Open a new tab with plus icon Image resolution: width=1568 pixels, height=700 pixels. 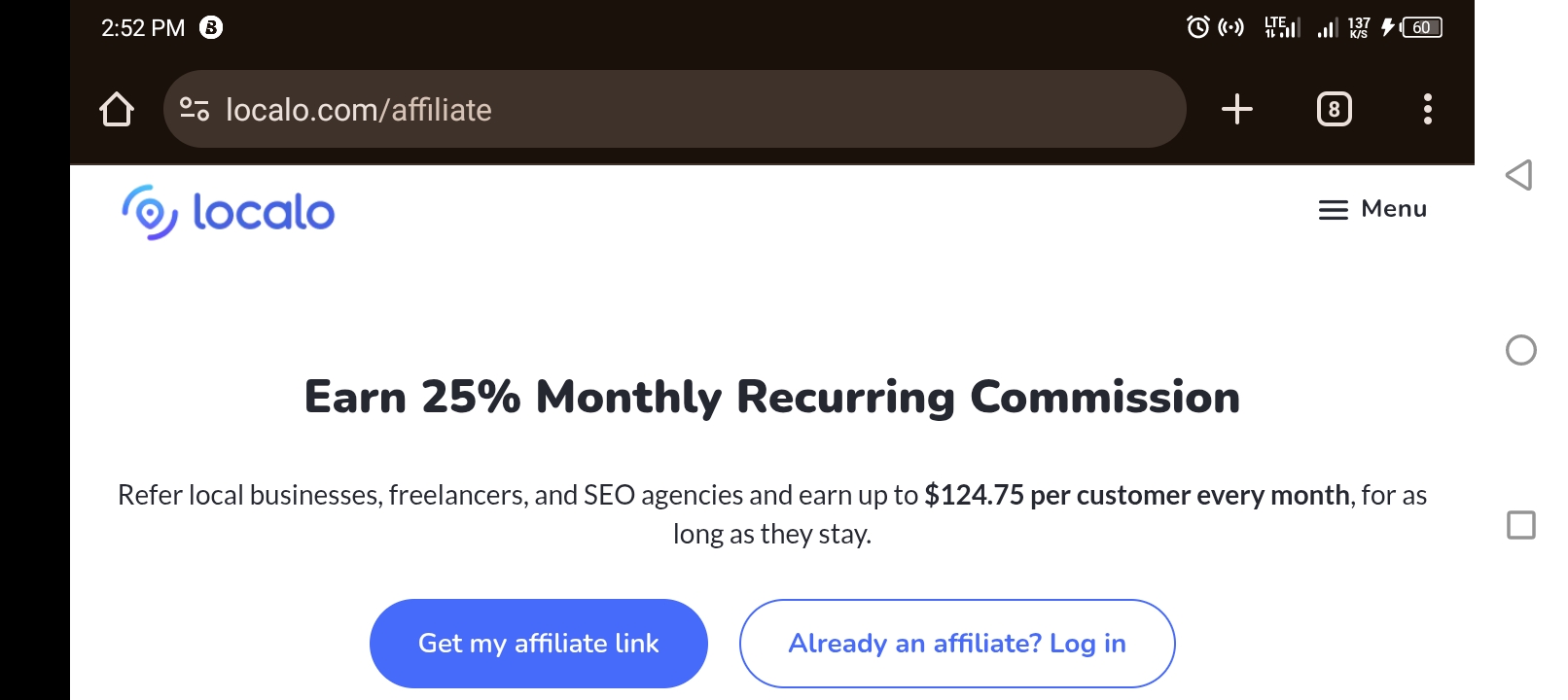[1236, 109]
